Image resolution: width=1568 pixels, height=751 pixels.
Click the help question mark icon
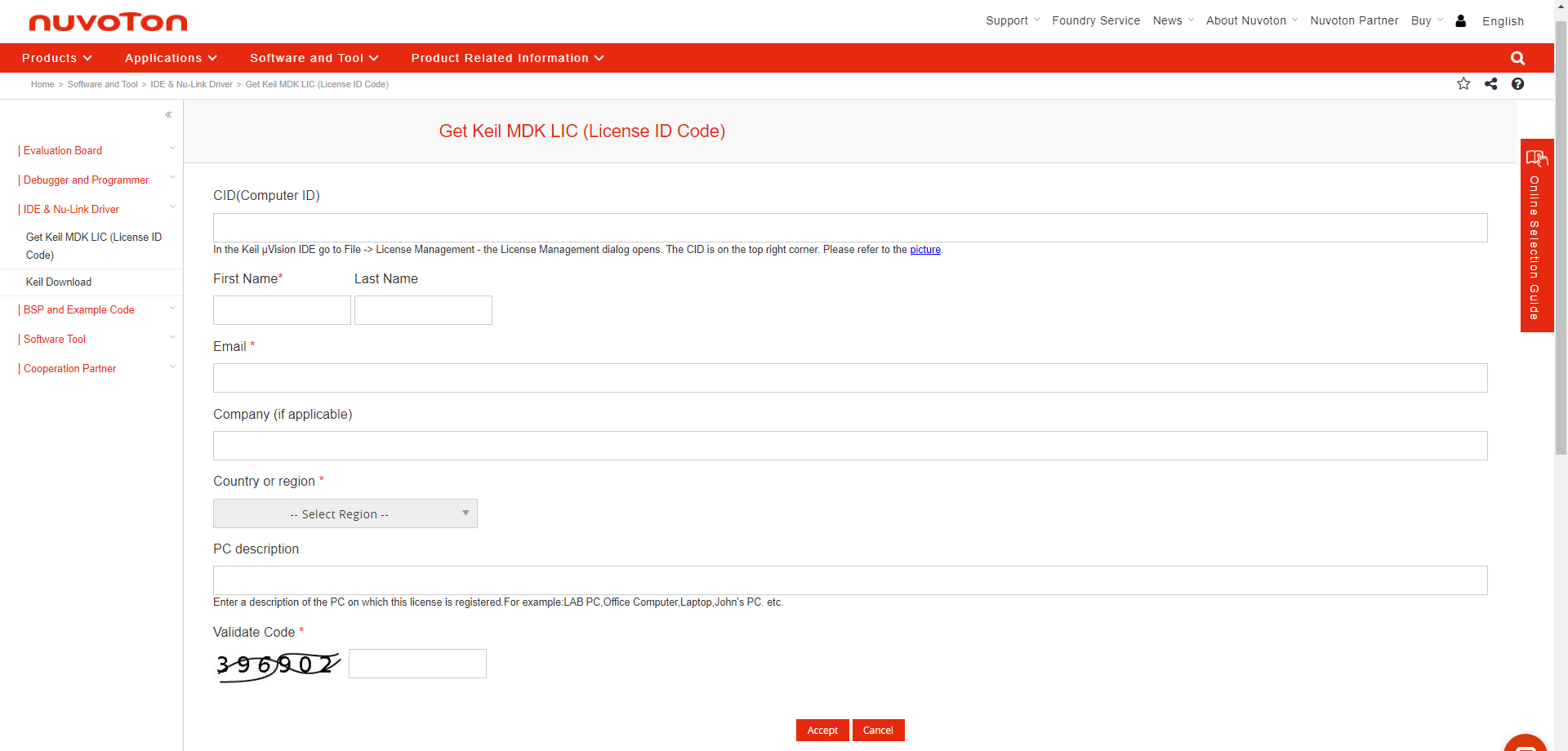coord(1517,84)
